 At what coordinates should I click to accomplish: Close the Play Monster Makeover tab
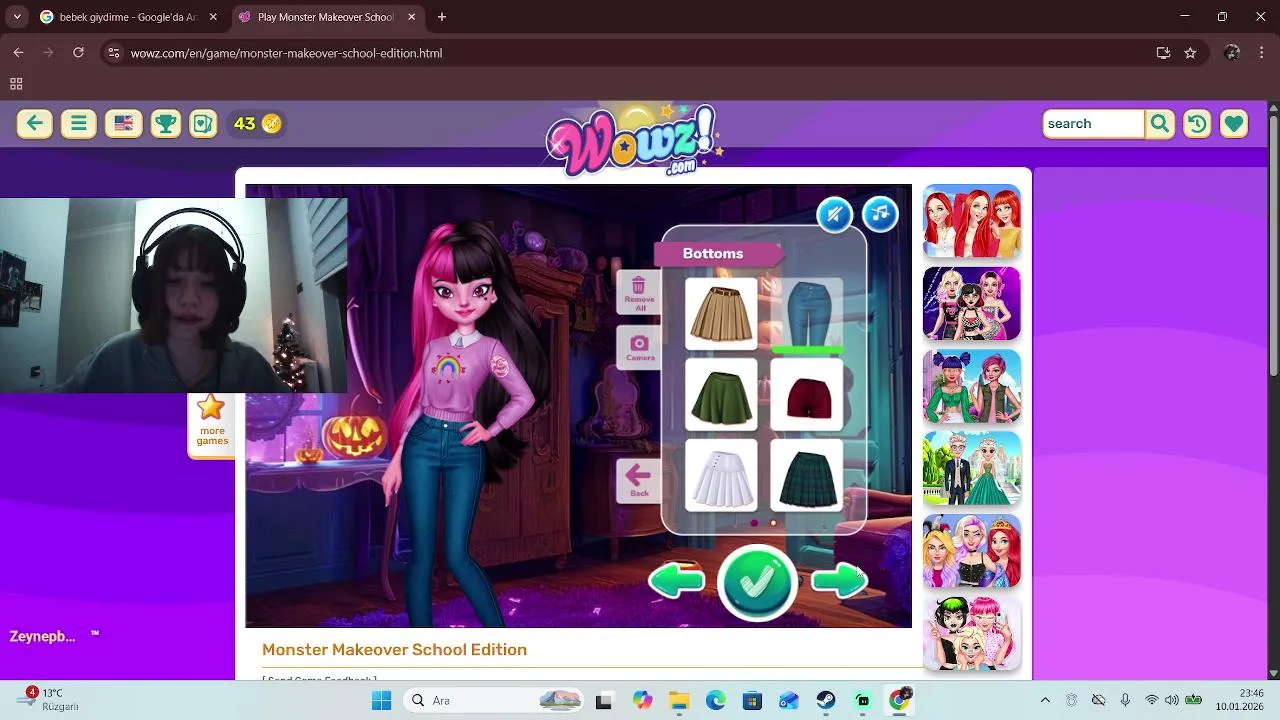click(x=411, y=17)
